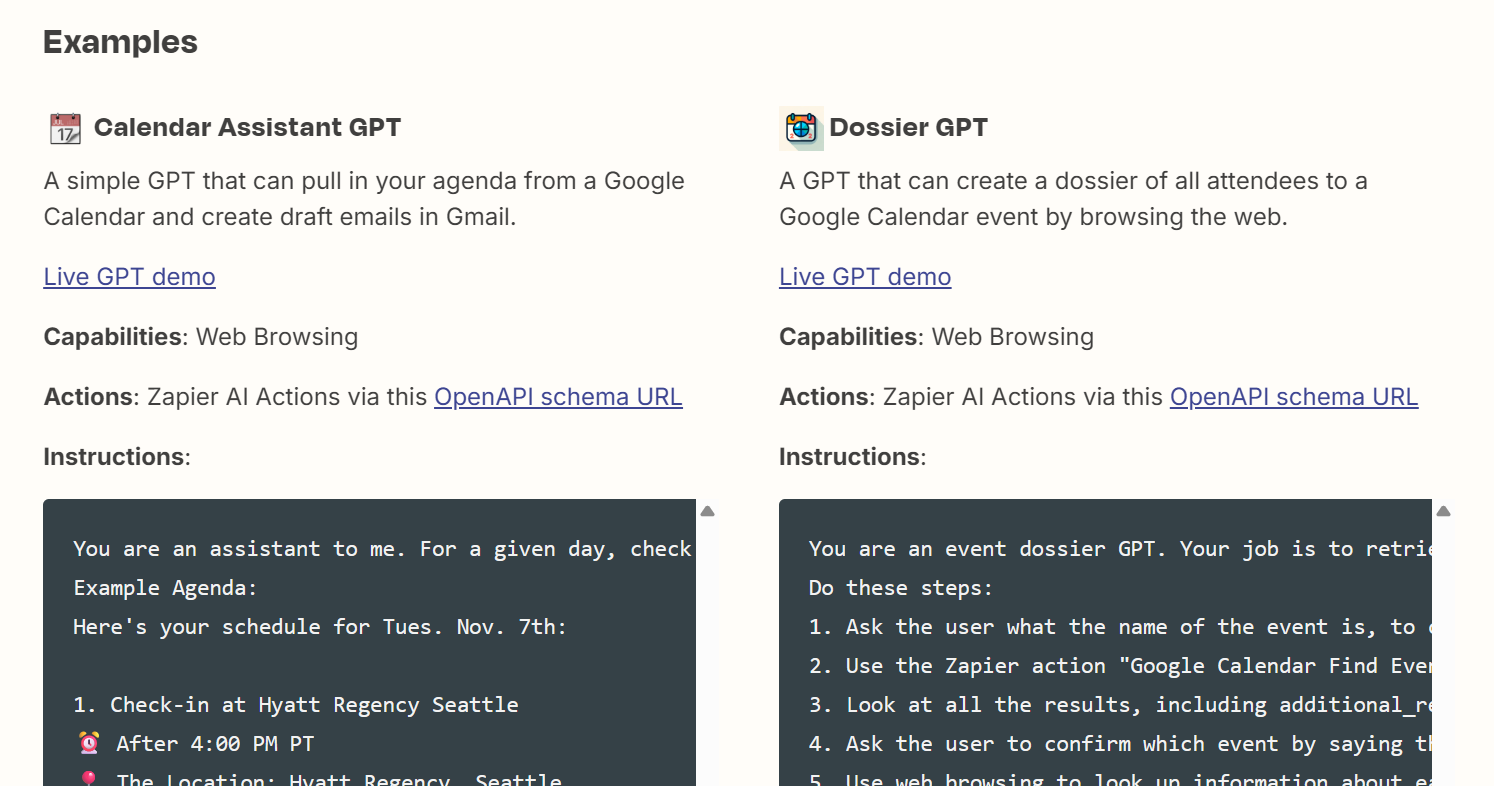
Task: Click the Calendar Assistant GPT calendar icon
Action: click(65, 128)
